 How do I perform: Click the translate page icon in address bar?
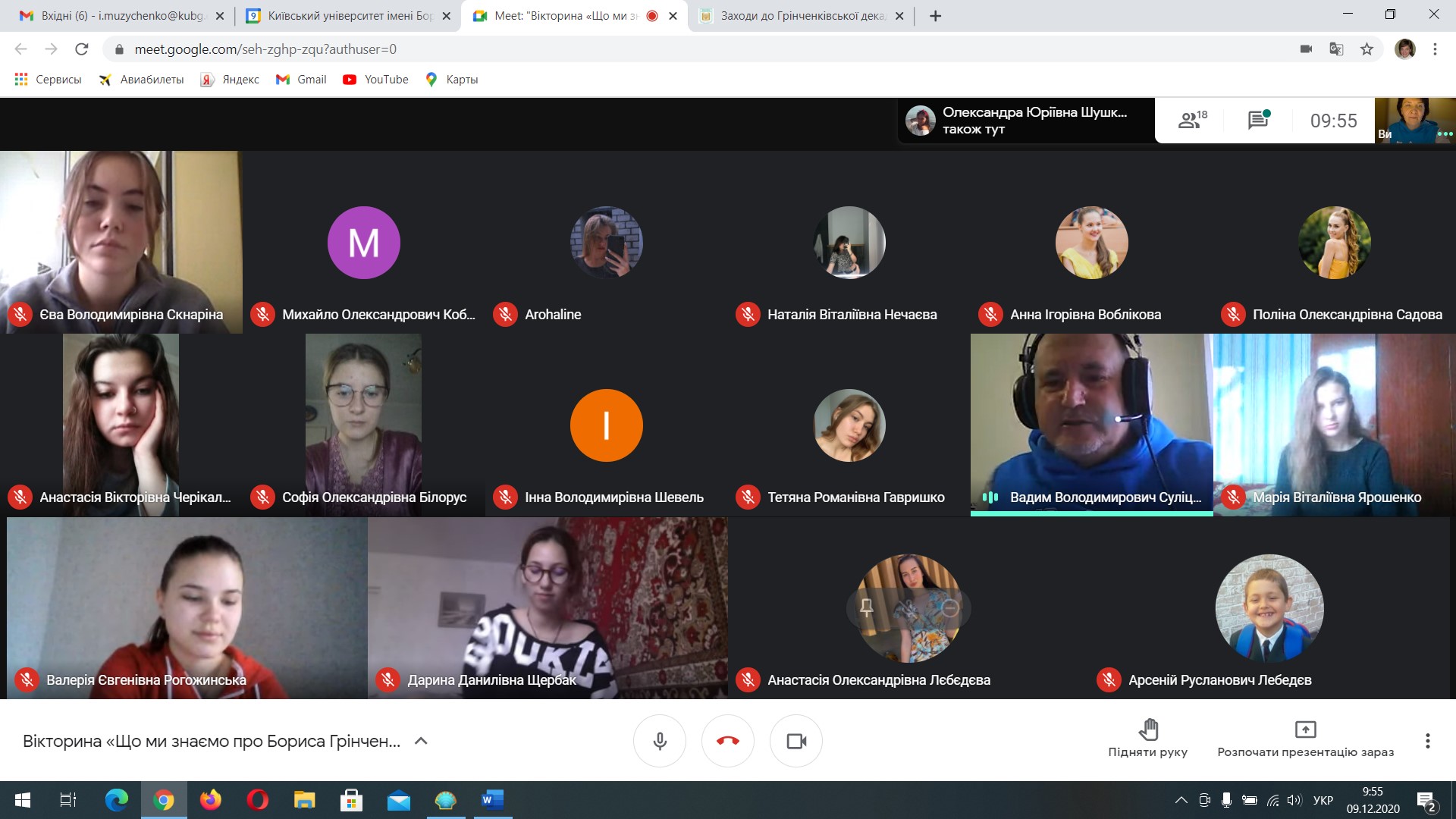click(x=1336, y=49)
